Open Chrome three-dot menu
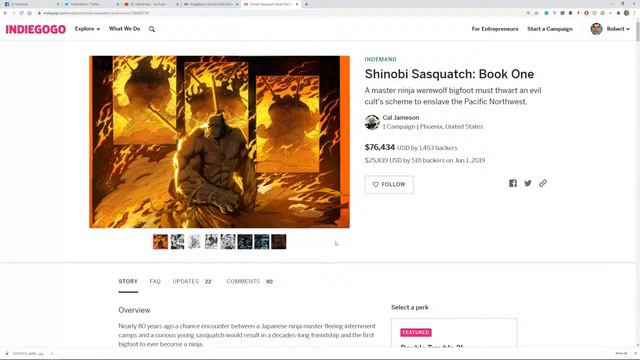 pyautogui.click(x=634, y=13)
